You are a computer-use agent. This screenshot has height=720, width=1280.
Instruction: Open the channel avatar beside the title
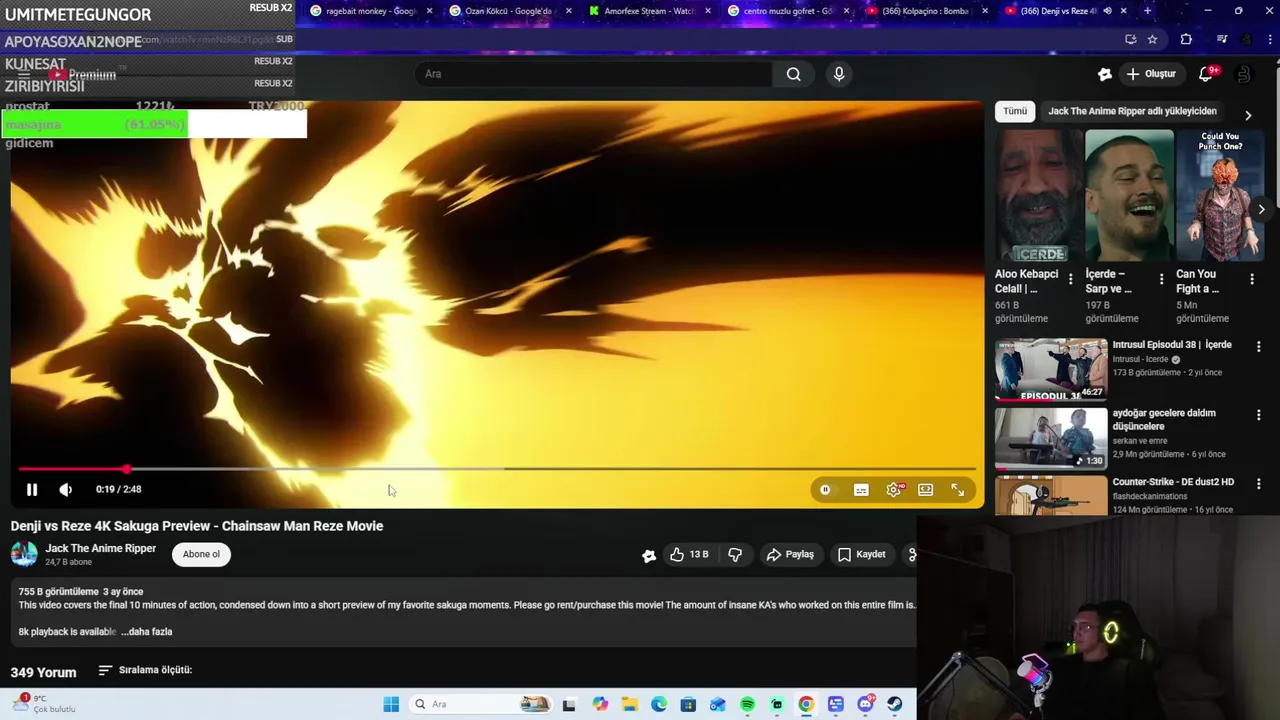[24, 554]
